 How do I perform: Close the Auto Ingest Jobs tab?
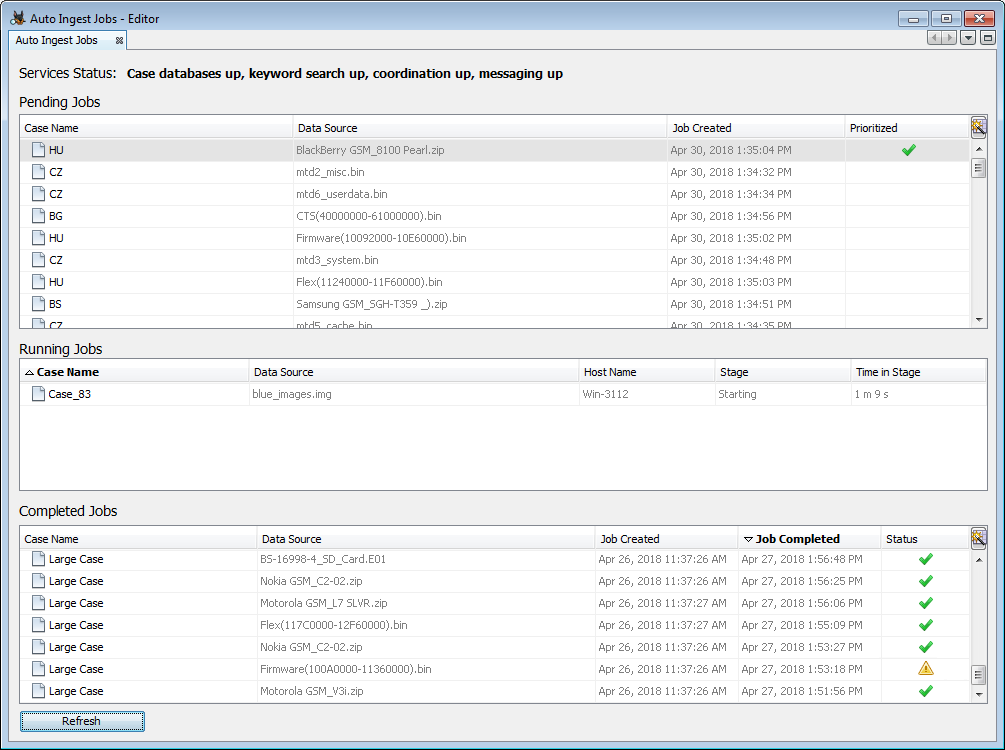coord(120,40)
